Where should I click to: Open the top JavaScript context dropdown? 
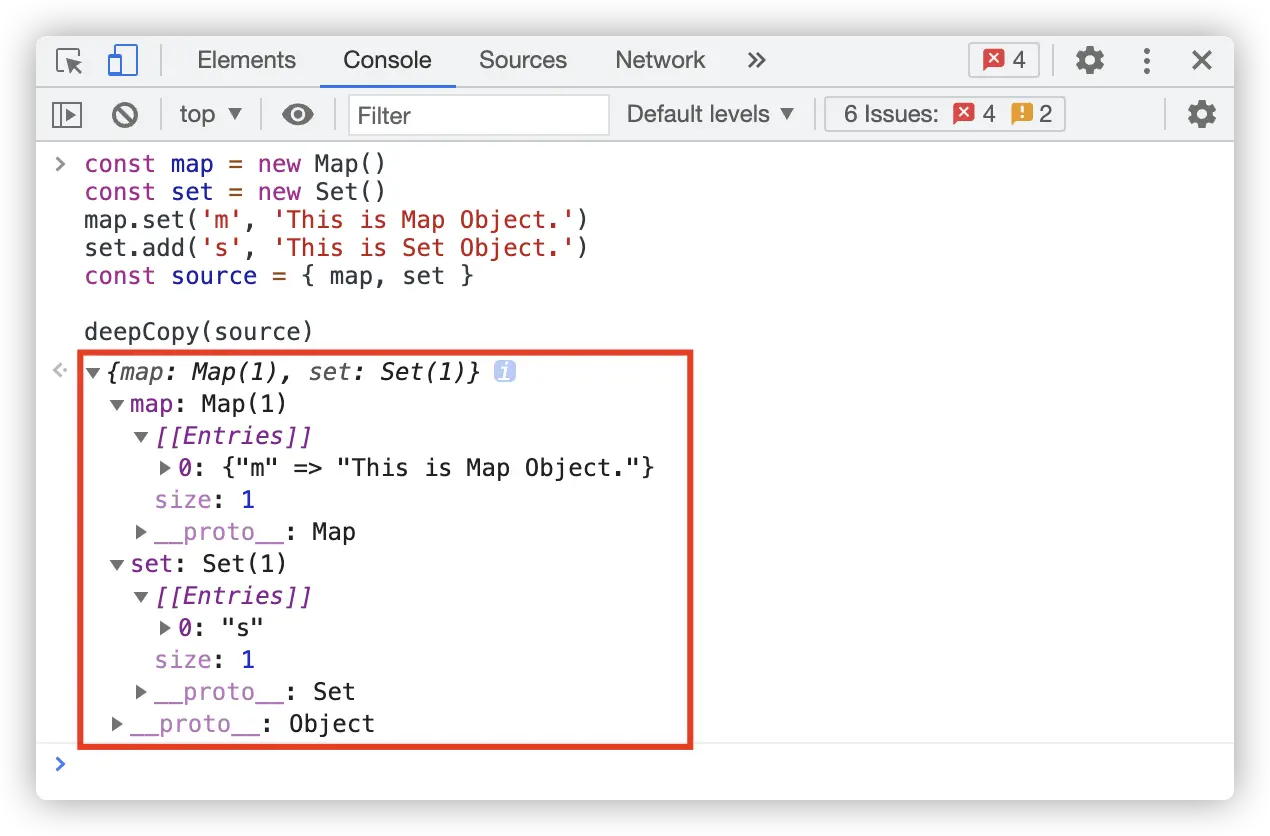pos(210,114)
